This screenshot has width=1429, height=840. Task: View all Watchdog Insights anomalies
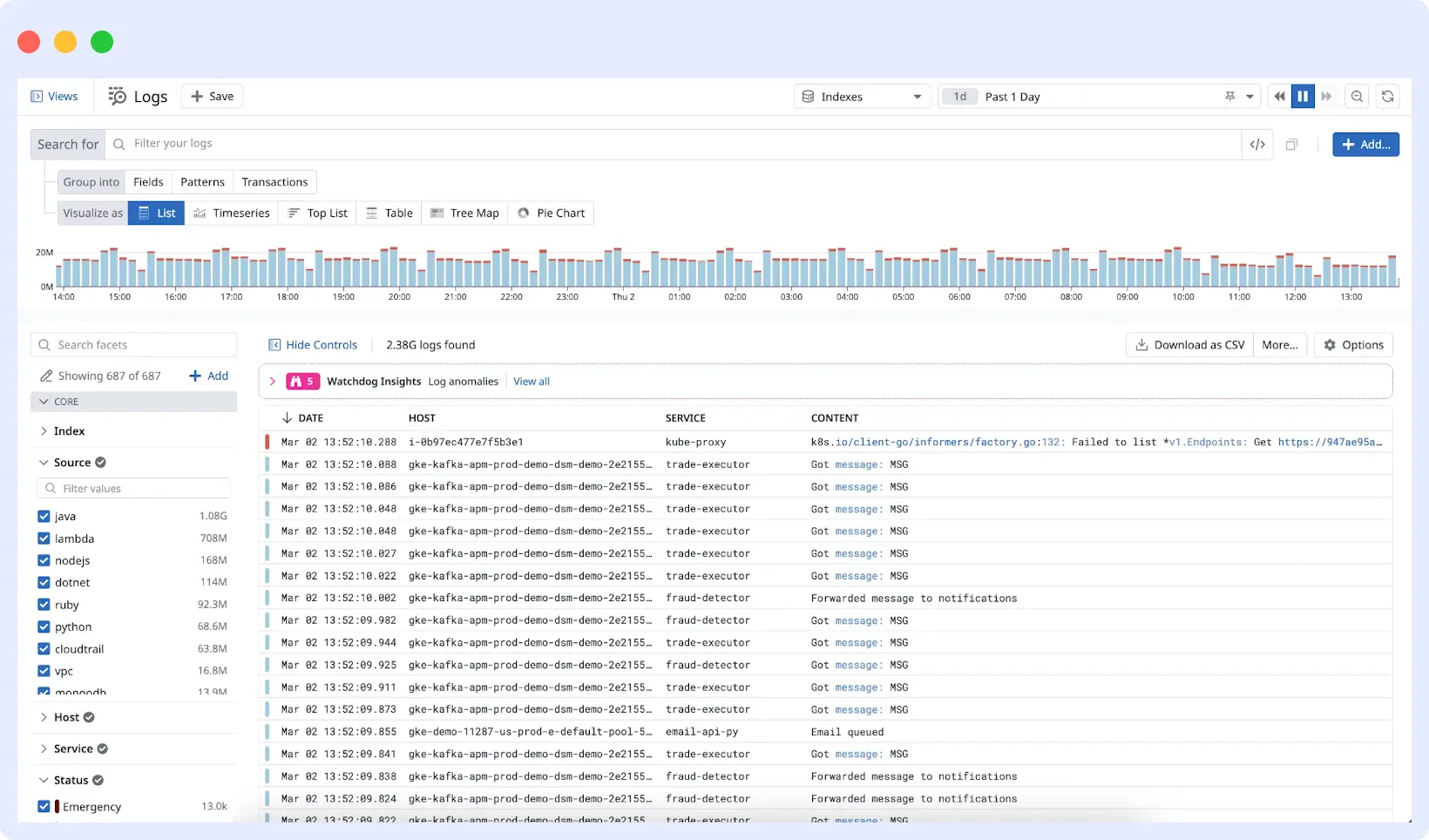531,381
